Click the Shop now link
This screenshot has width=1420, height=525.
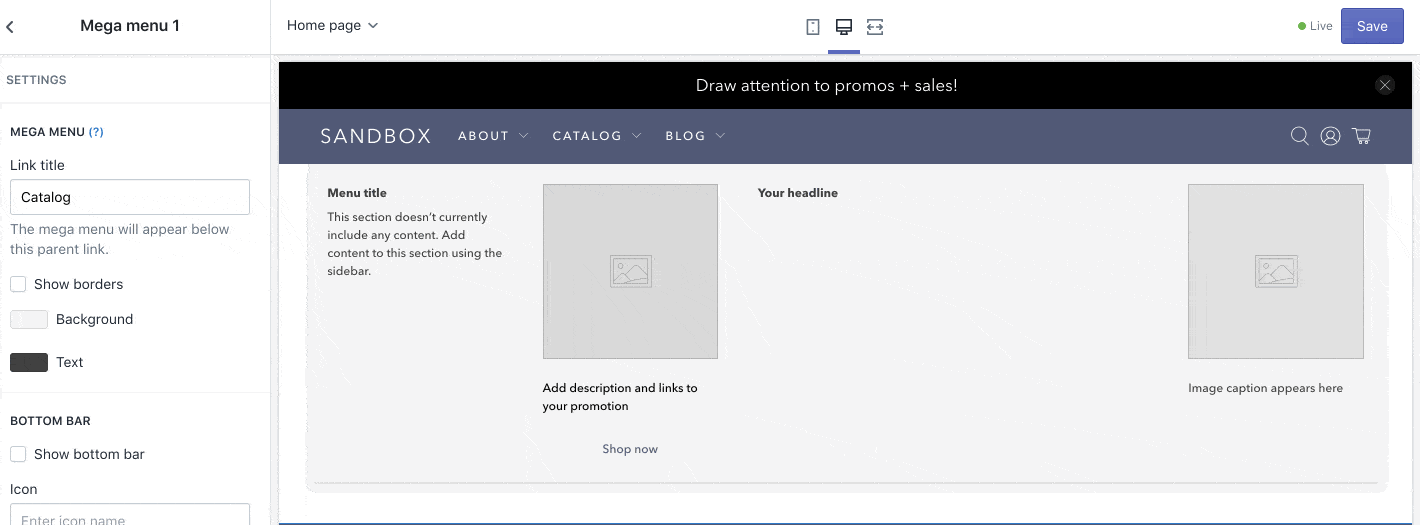630,449
